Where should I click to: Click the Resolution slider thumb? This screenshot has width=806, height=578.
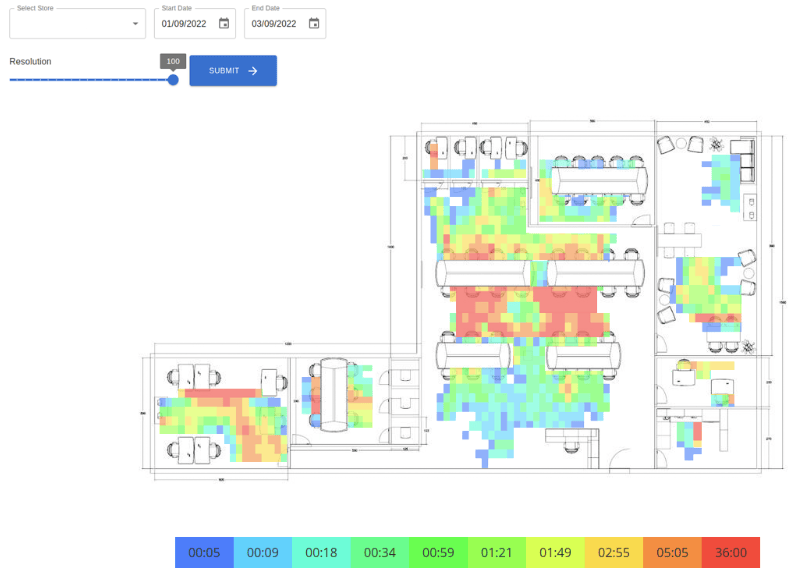[x=173, y=80]
